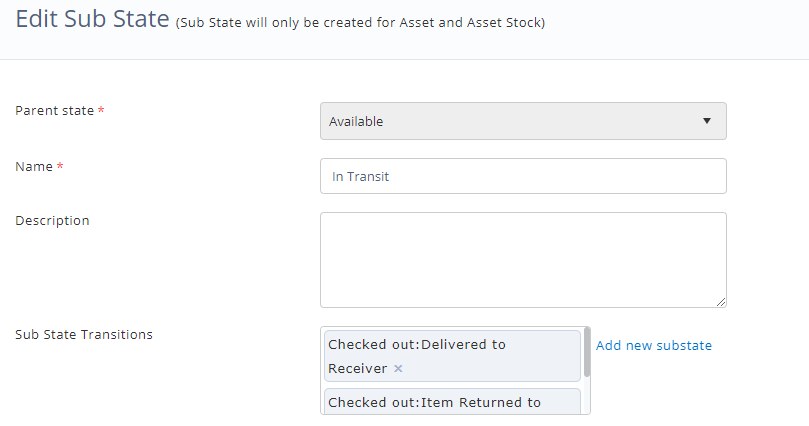Click the Sub State Transitions scrollbar thumb
Screen dimensions: 809x426
(x=587, y=351)
